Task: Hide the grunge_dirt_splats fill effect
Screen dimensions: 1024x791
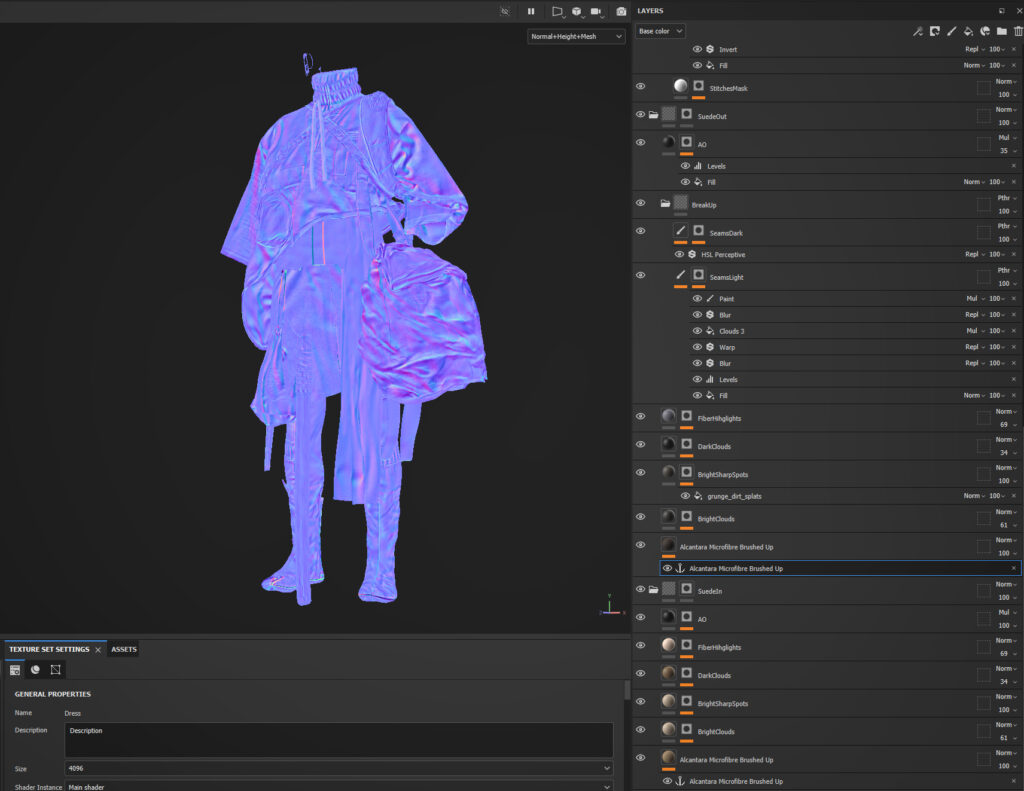Action: pos(686,496)
